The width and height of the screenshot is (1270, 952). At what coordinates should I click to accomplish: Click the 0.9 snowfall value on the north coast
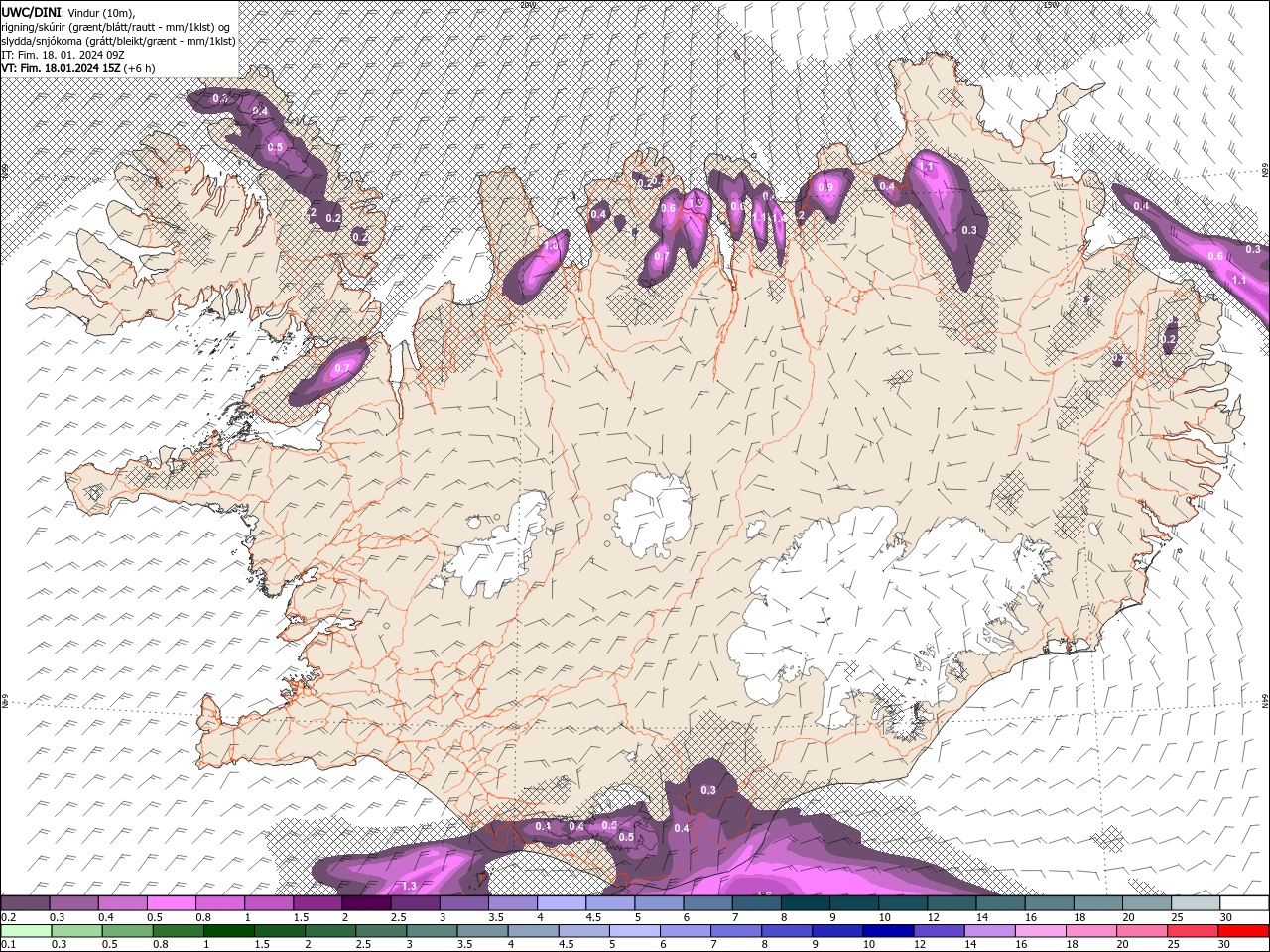[x=825, y=187]
